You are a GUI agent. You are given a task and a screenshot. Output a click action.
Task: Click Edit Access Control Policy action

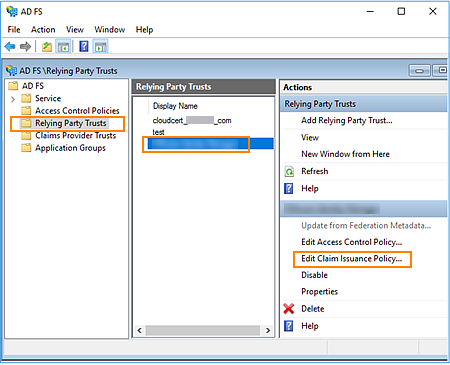[x=352, y=242]
